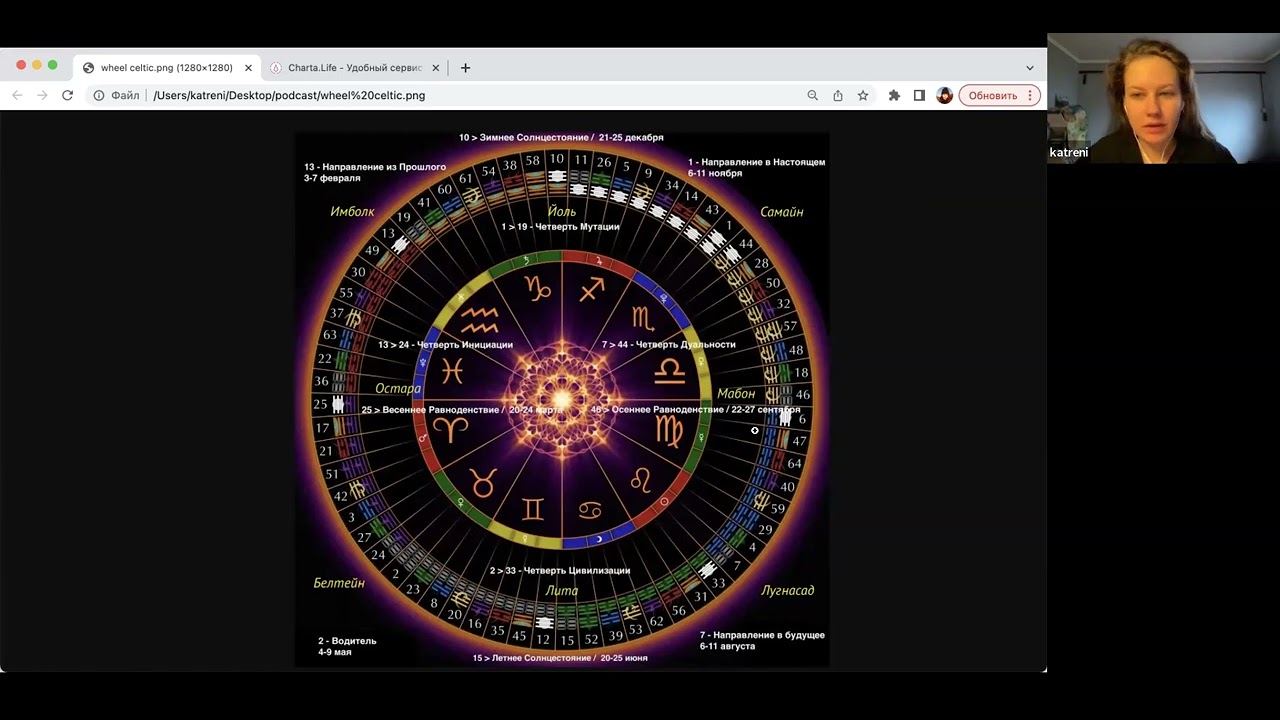Screen dimensions: 1280x720
Task: Click the Taurus zodiac symbol
Action: (x=483, y=483)
